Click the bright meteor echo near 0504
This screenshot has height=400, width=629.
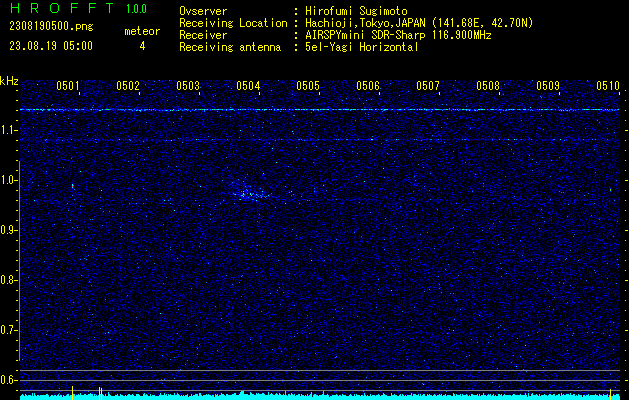pyautogui.click(x=247, y=193)
